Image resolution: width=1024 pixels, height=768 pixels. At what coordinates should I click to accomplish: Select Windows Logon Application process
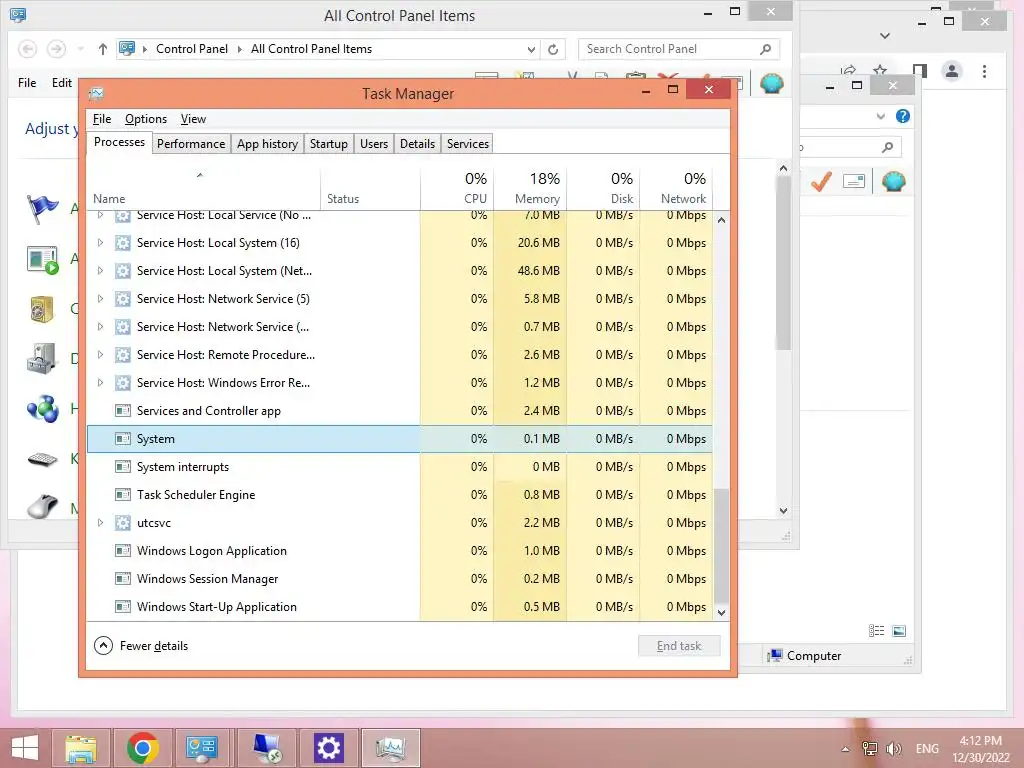coord(400,551)
